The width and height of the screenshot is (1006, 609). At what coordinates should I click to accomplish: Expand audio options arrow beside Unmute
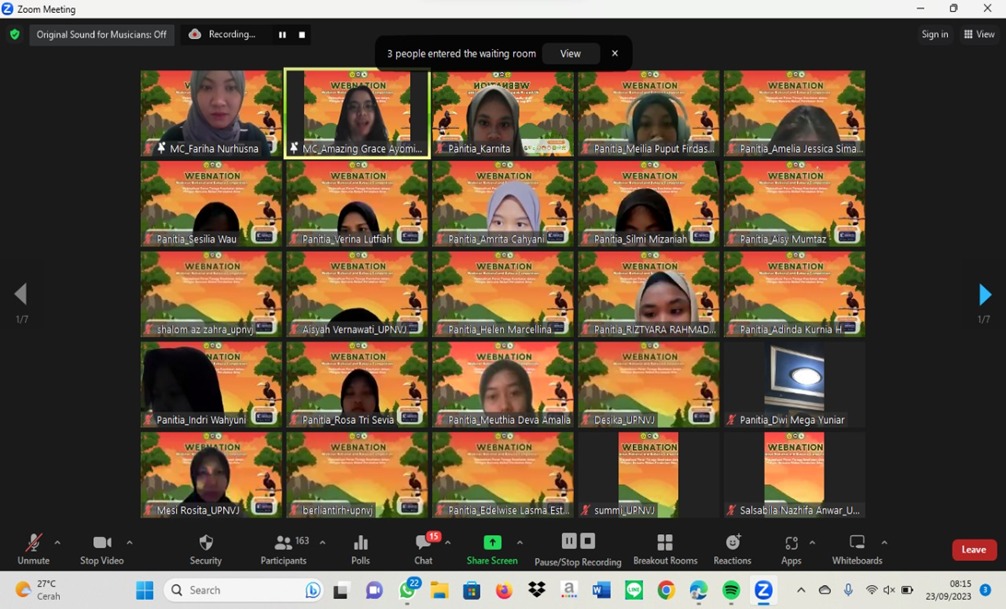point(57,543)
